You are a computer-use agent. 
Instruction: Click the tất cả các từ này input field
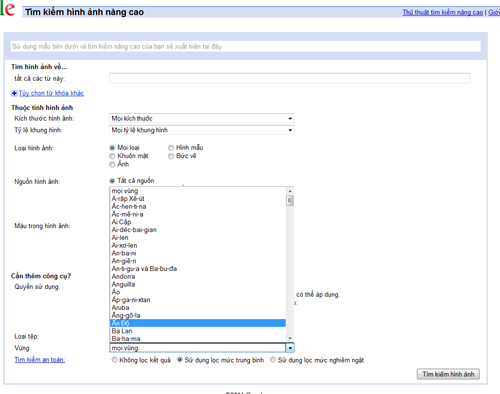(x=290, y=79)
